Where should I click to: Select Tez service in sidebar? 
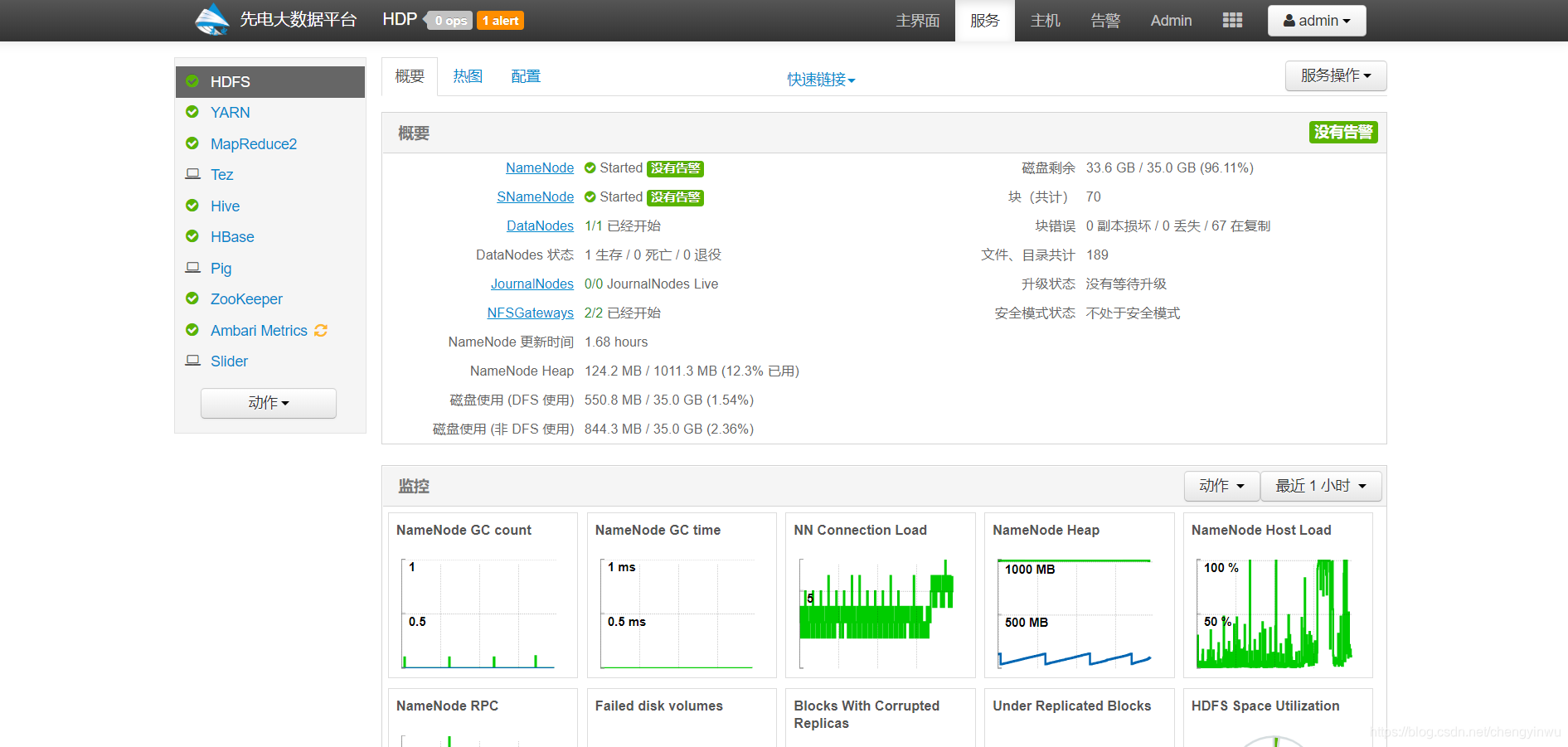click(x=221, y=174)
